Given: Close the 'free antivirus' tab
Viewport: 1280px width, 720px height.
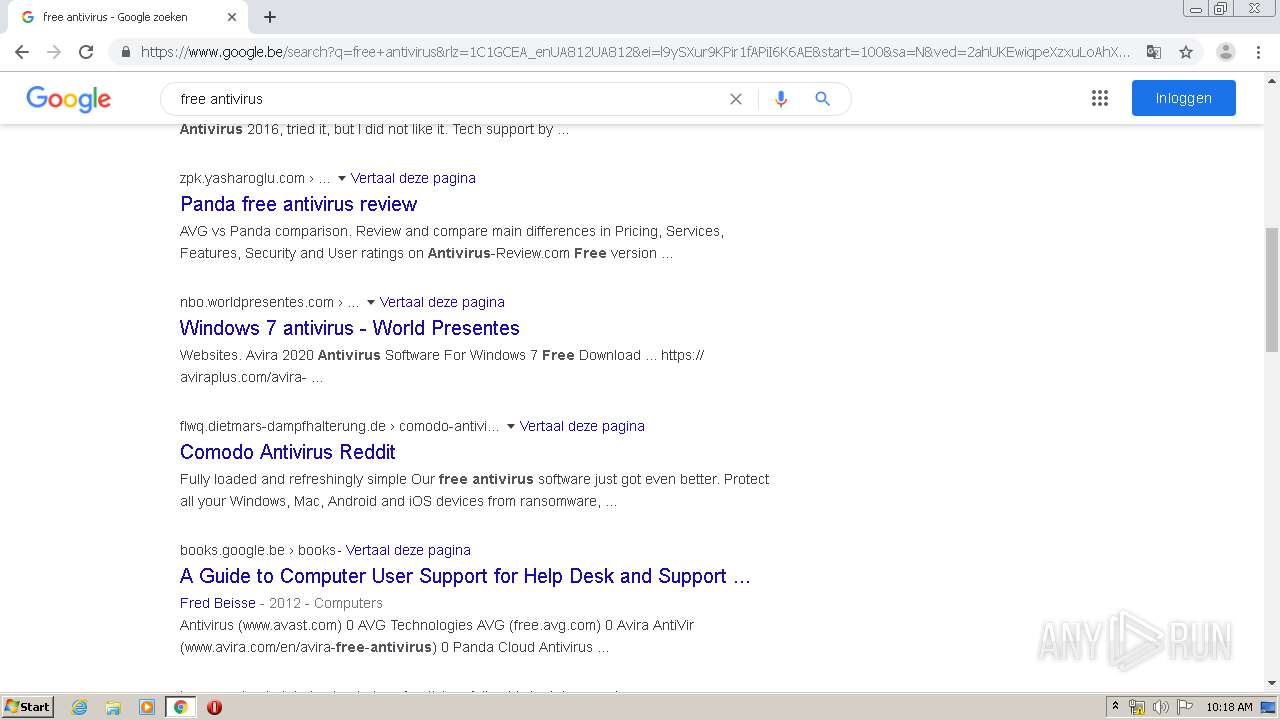Looking at the screenshot, I should click(232, 17).
